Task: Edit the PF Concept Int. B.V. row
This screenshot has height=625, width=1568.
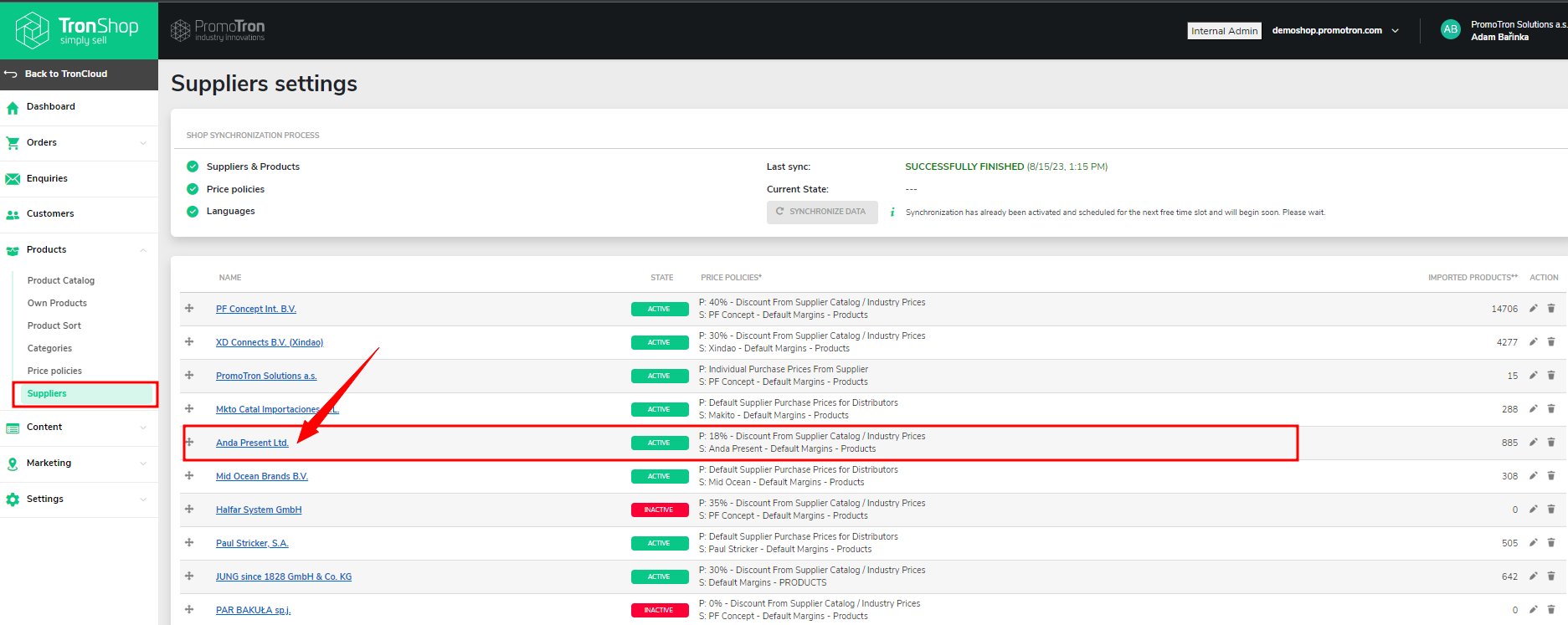Action: tap(1533, 309)
